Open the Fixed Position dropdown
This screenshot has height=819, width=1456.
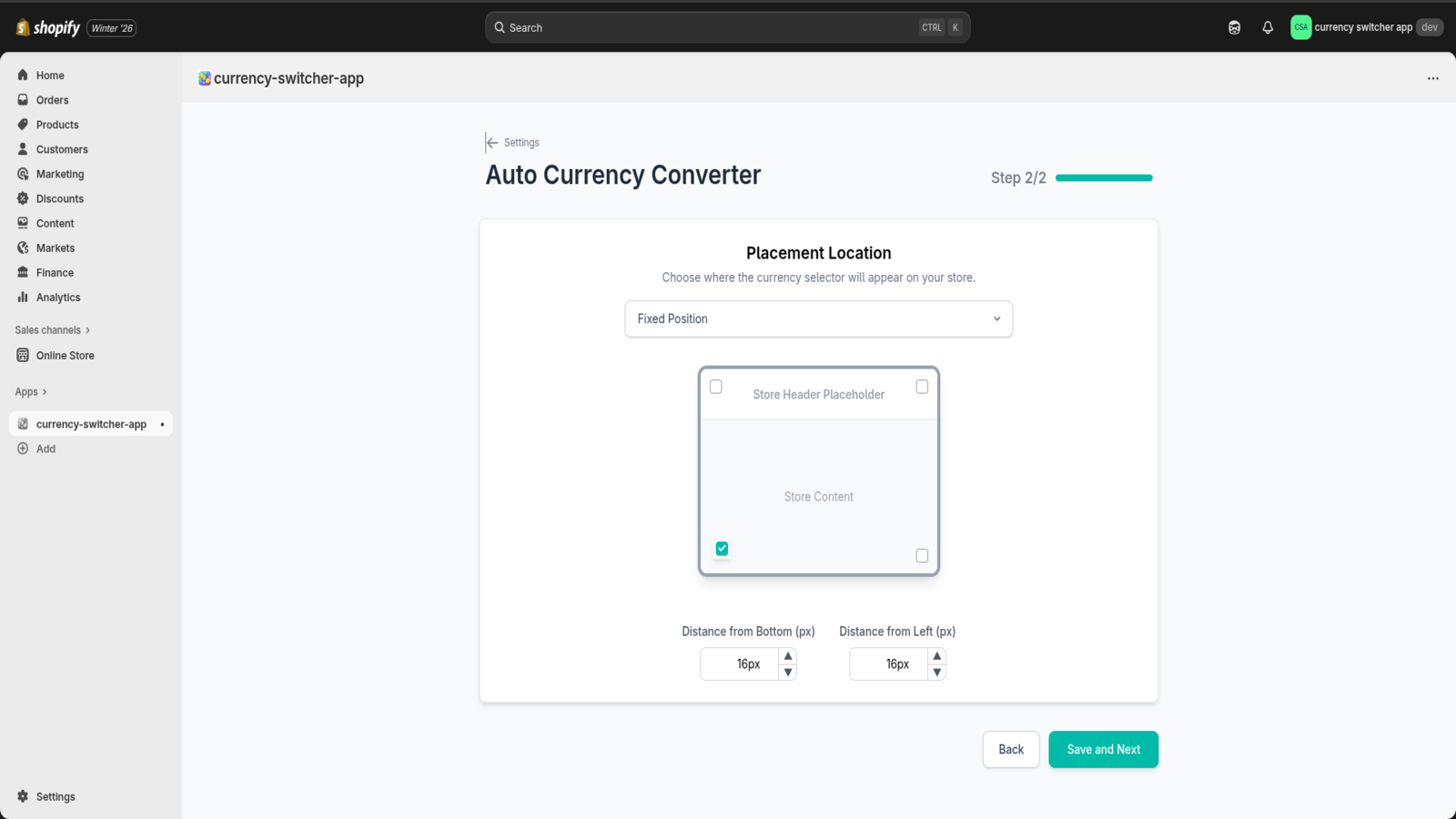(x=817, y=318)
